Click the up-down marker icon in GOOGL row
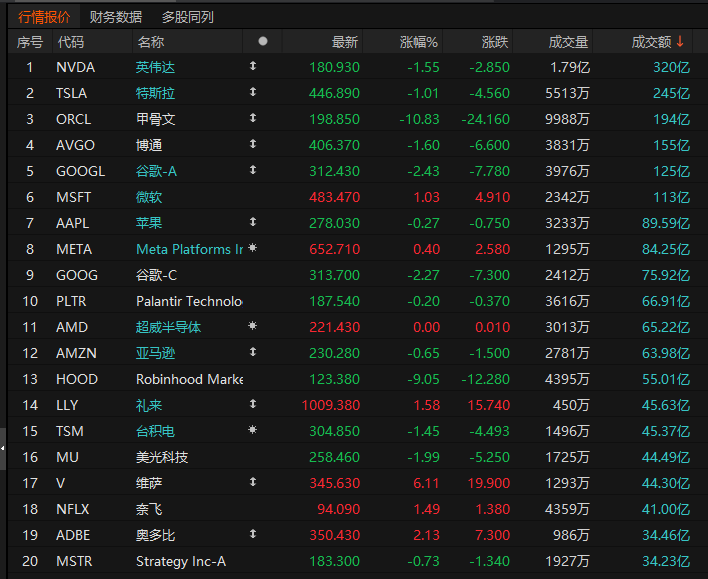 [x=253, y=170]
